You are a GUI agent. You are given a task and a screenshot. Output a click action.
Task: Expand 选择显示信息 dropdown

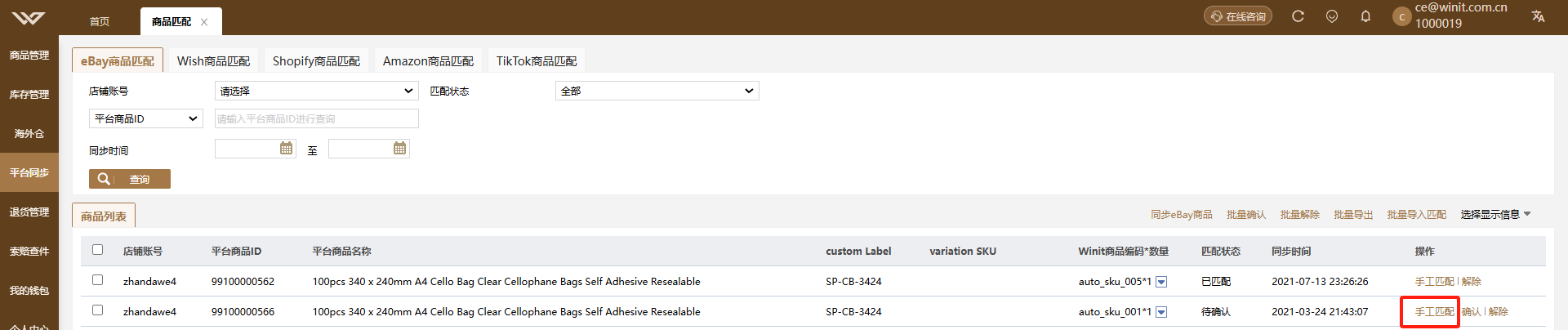tap(1495, 215)
